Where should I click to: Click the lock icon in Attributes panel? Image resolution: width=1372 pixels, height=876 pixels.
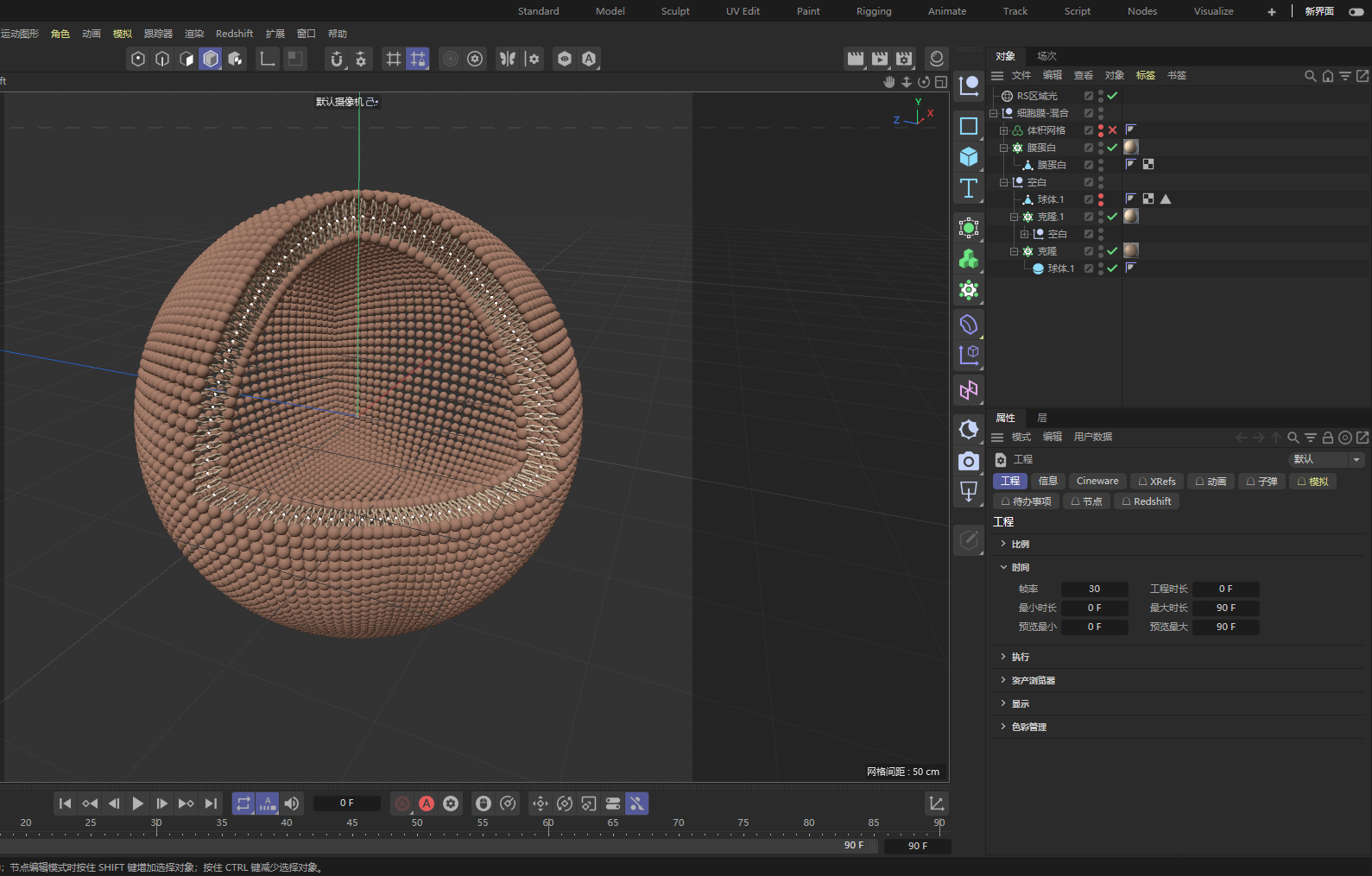pos(1328,438)
